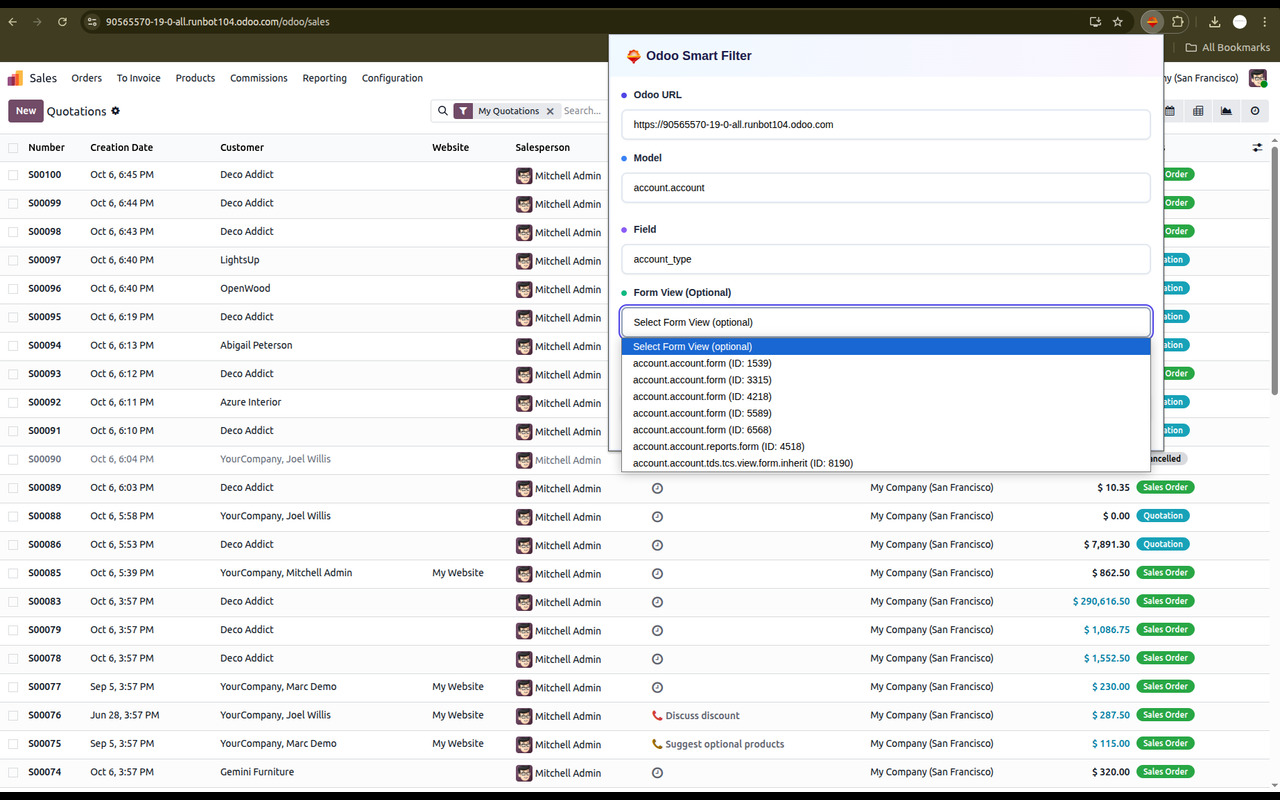
Task: Reload the page
Action: 62,21
